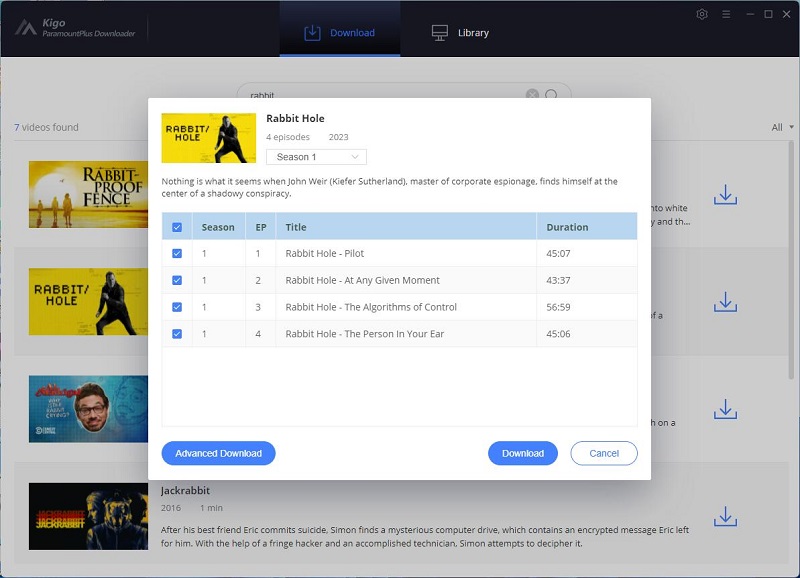Open the settings gear icon
This screenshot has height=578, width=800.
[x=702, y=14]
